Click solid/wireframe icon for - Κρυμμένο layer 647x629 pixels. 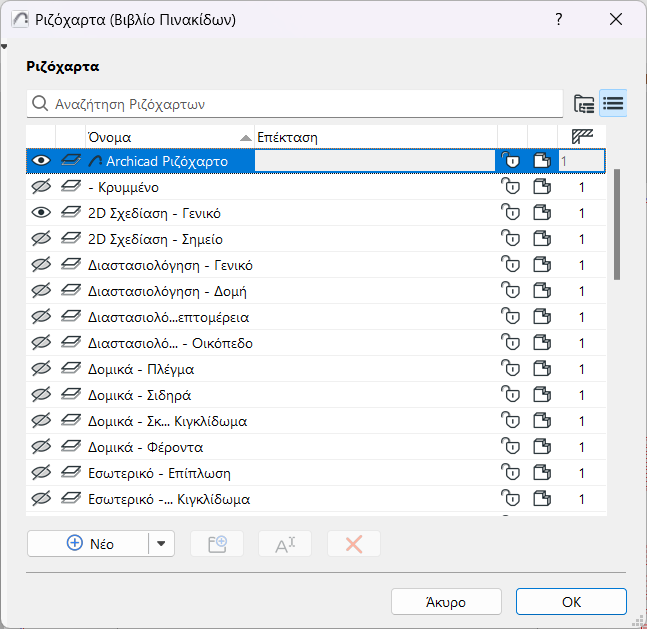tap(541, 187)
